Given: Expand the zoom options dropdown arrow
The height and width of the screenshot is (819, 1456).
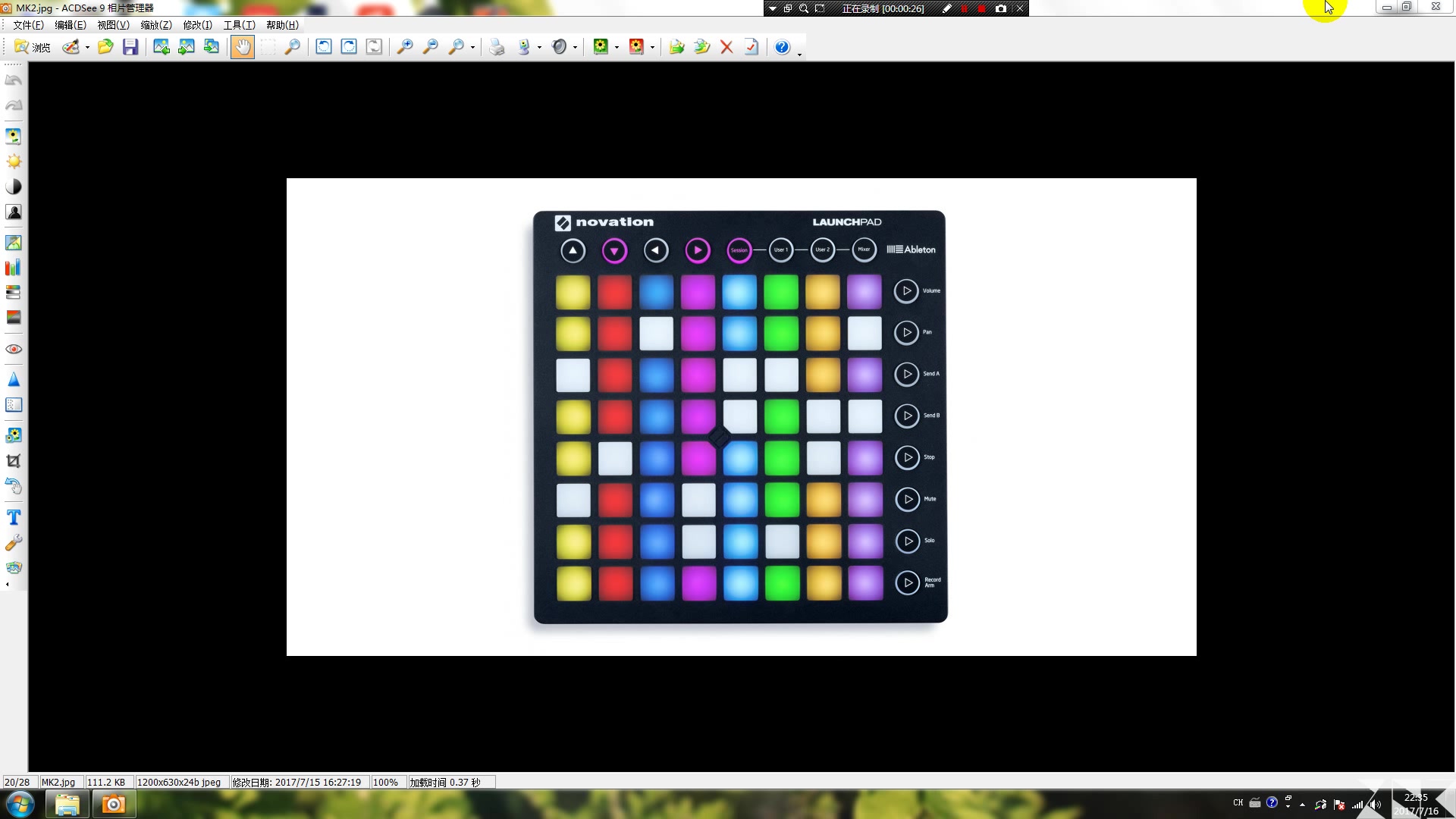Looking at the screenshot, I should pos(472,47).
